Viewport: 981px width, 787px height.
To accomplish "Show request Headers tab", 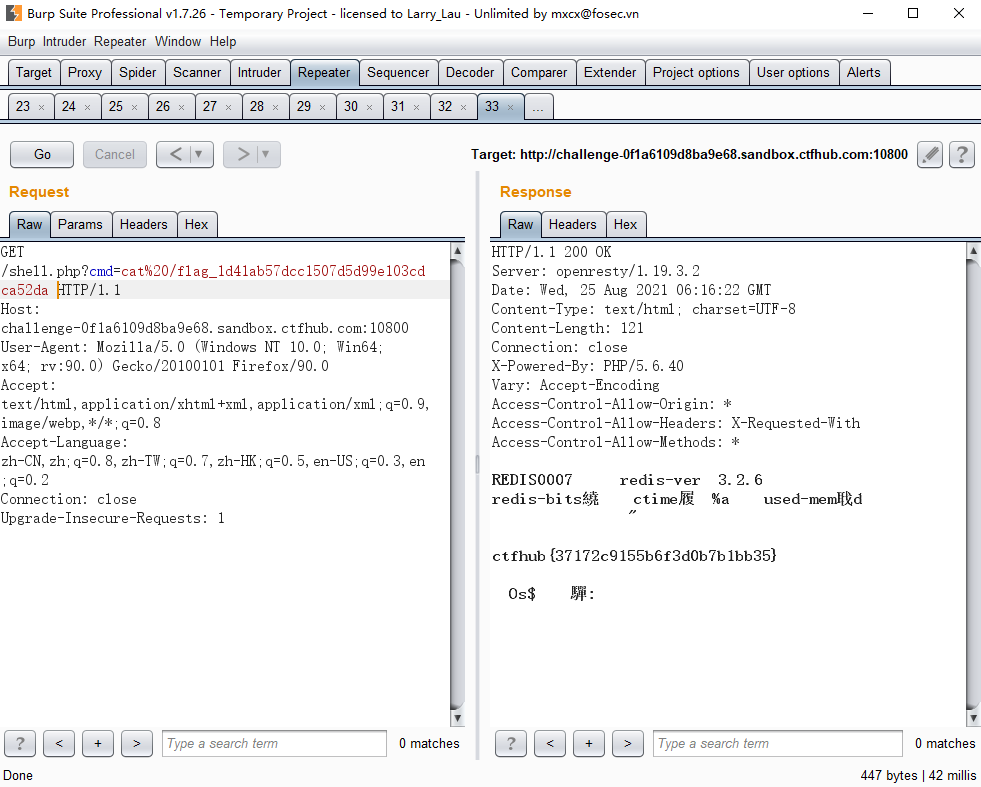I will (143, 225).
